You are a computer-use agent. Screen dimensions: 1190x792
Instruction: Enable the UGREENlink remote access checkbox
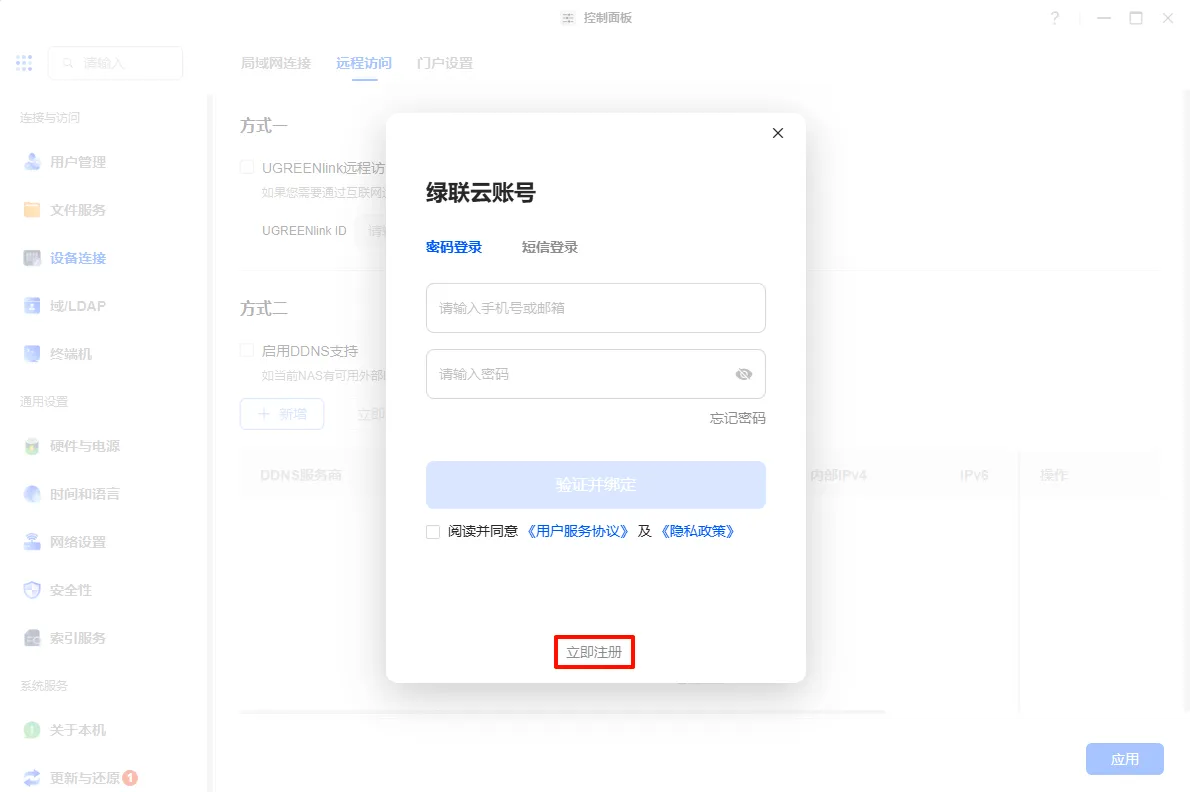(247, 168)
